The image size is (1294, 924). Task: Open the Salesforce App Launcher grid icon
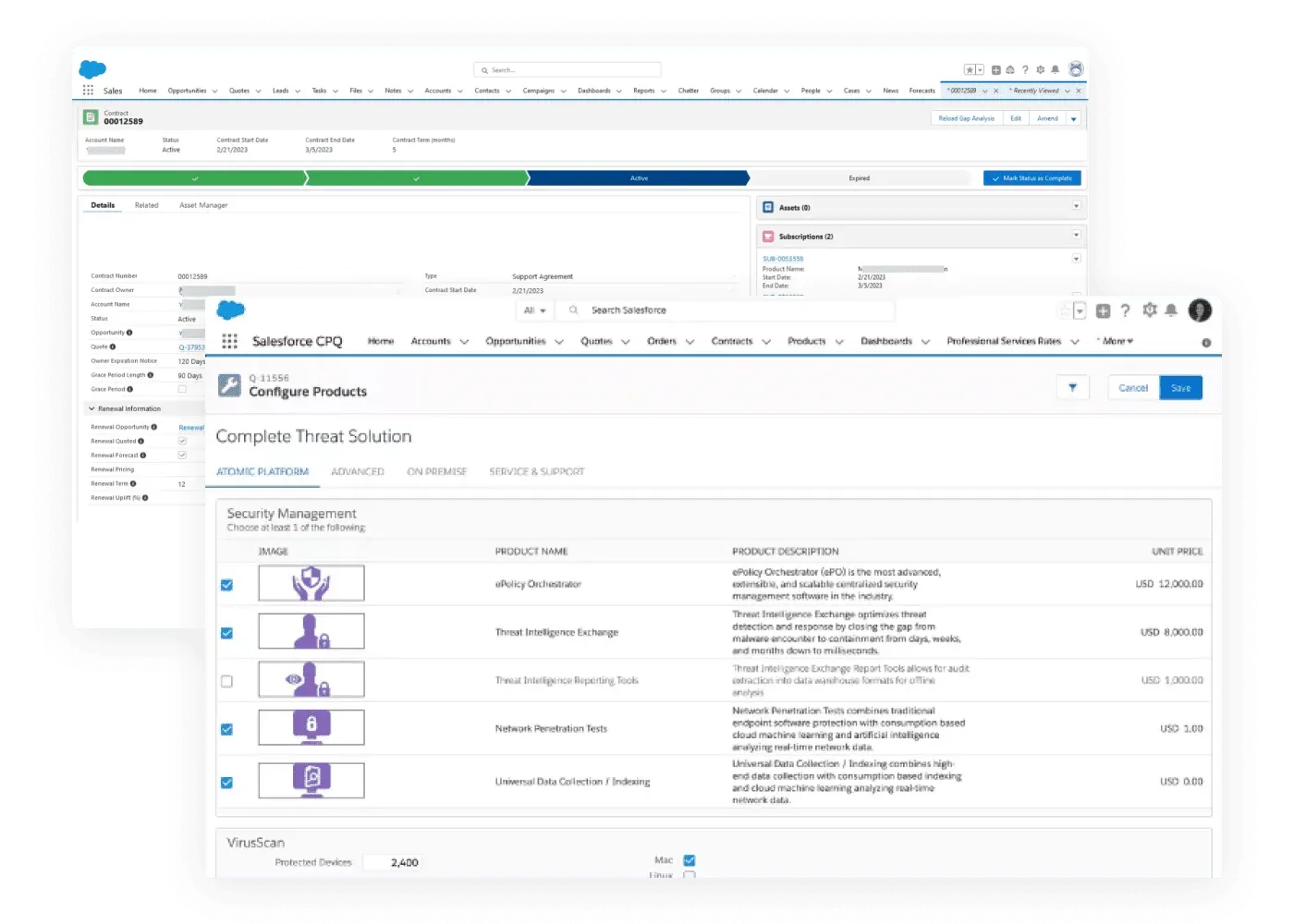pyautogui.click(x=229, y=340)
